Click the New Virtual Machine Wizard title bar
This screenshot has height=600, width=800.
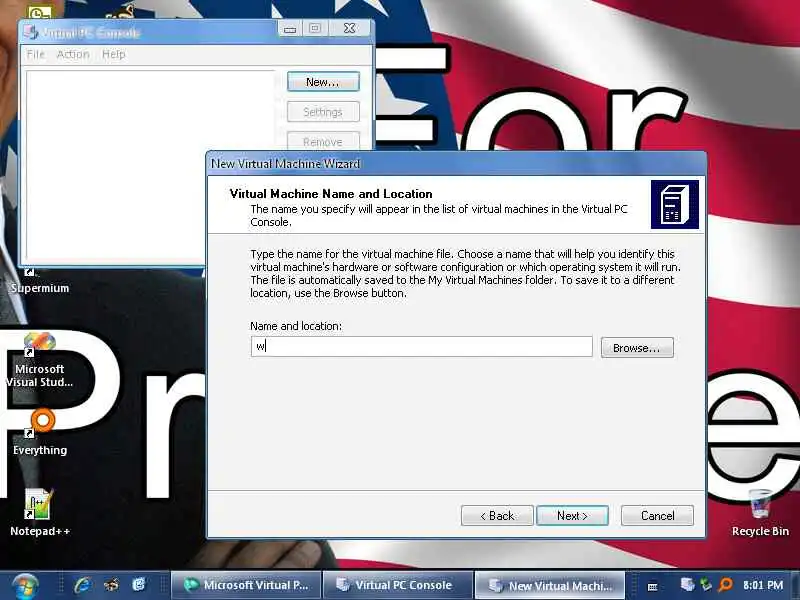click(456, 163)
